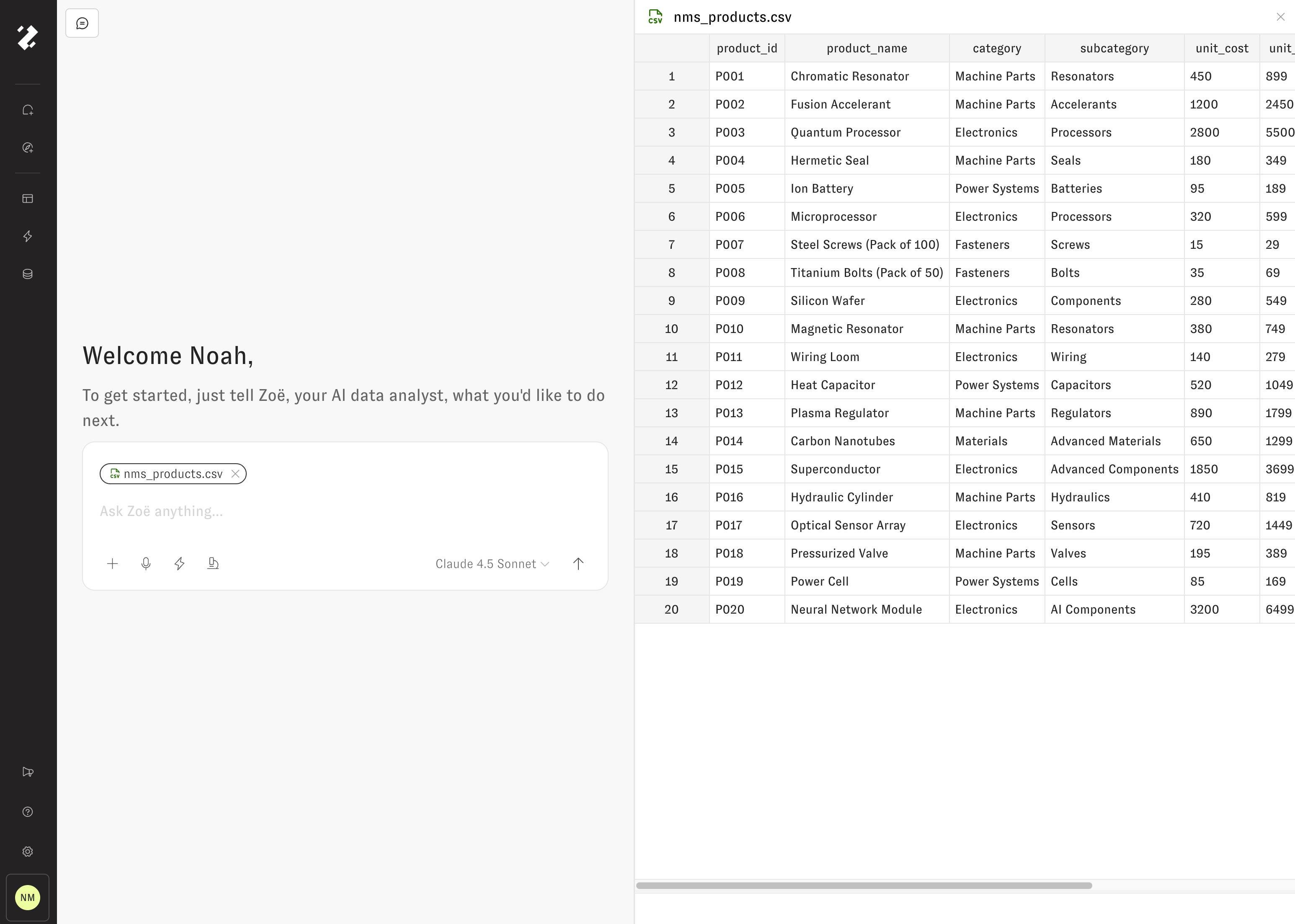The width and height of the screenshot is (1295, 924).
Task: Click the product_name column header
Action: (867, 48)
